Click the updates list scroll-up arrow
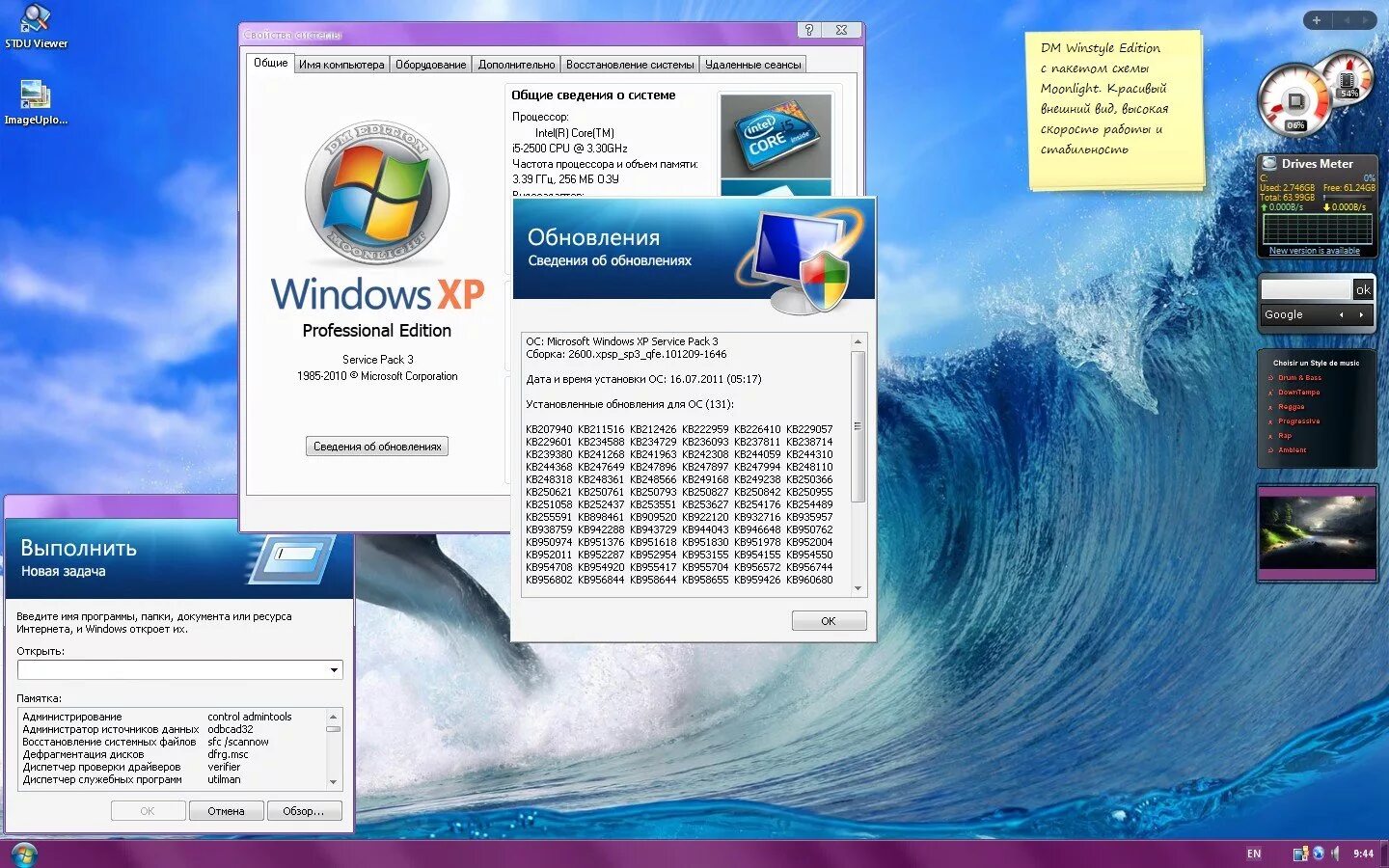Image resolution: width=1389 pixels, height=868 pixels. [858, 342]
